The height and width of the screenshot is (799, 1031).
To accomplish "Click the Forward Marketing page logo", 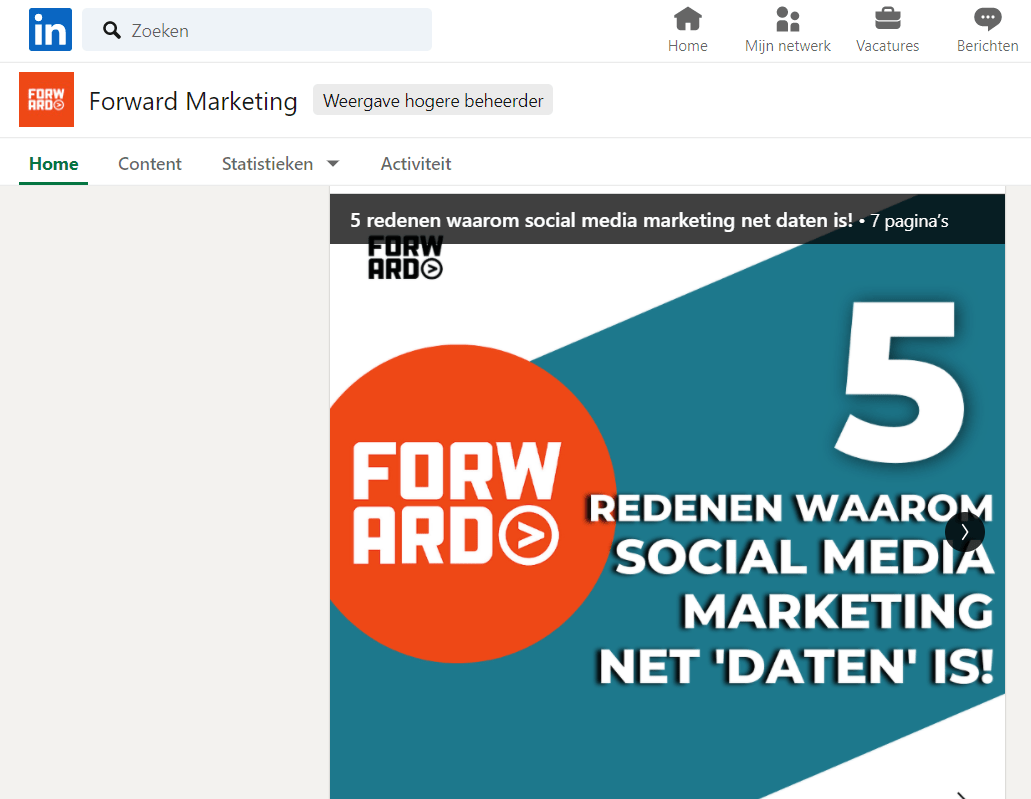I will (x=46, y=101).
